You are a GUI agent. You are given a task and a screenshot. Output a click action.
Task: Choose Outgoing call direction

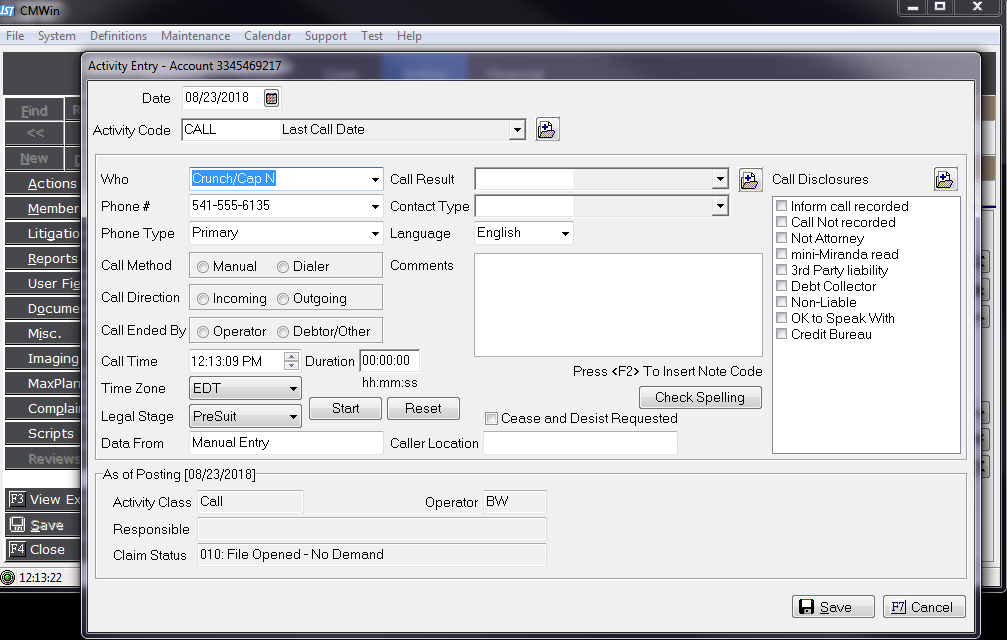[283, 299]
